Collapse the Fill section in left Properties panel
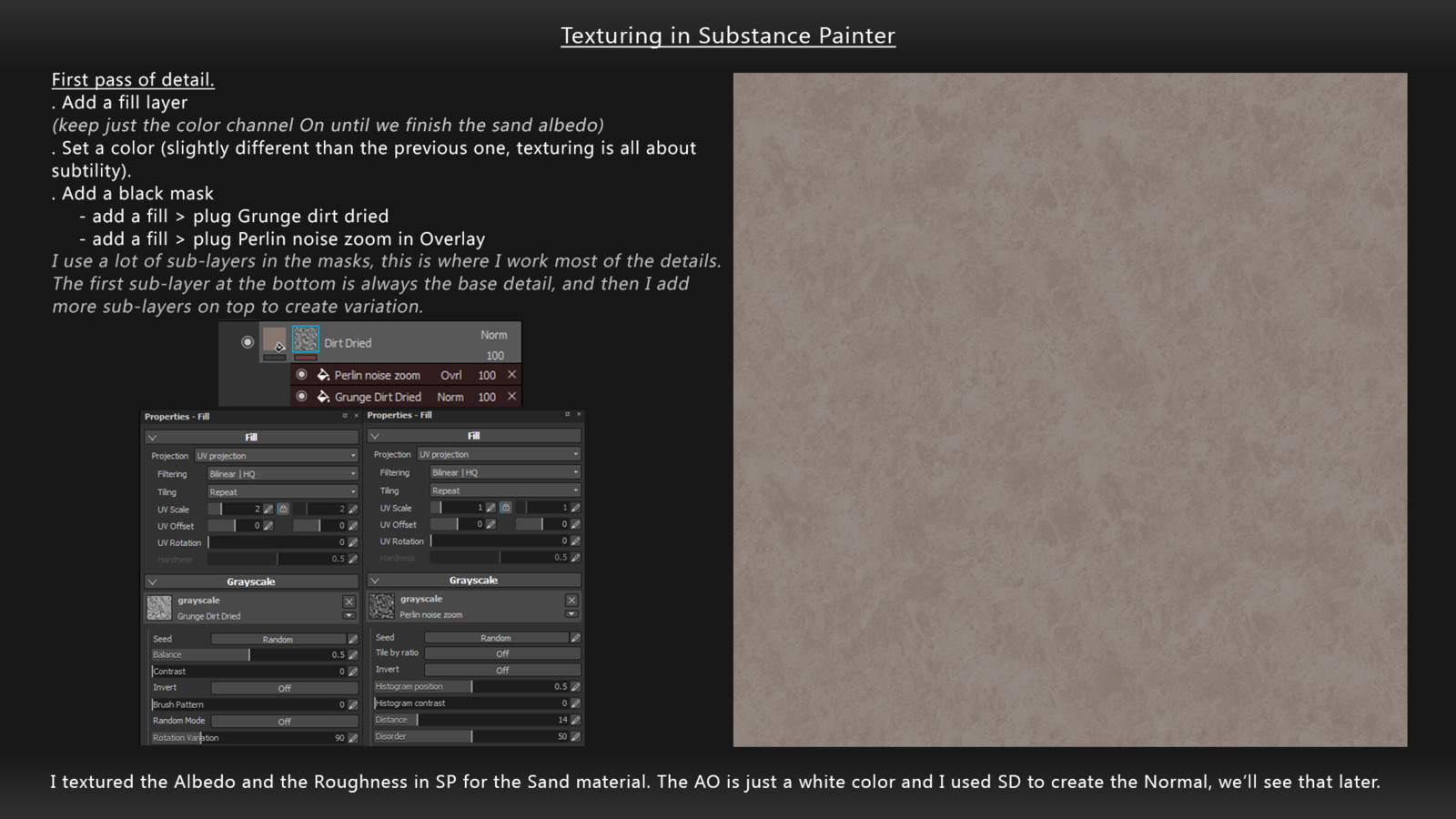The height and width of the screenshot is (819, 1456). click(152, 438)
